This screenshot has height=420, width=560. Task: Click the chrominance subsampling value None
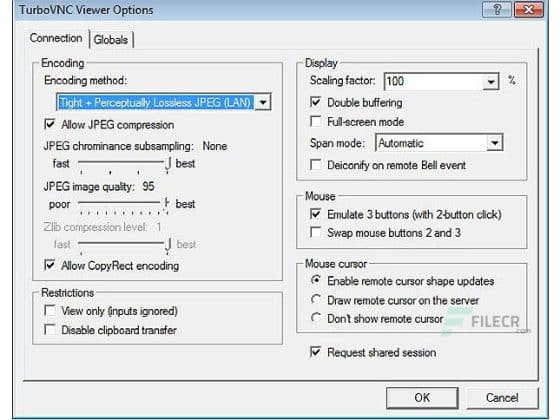(x=215, y=146)
